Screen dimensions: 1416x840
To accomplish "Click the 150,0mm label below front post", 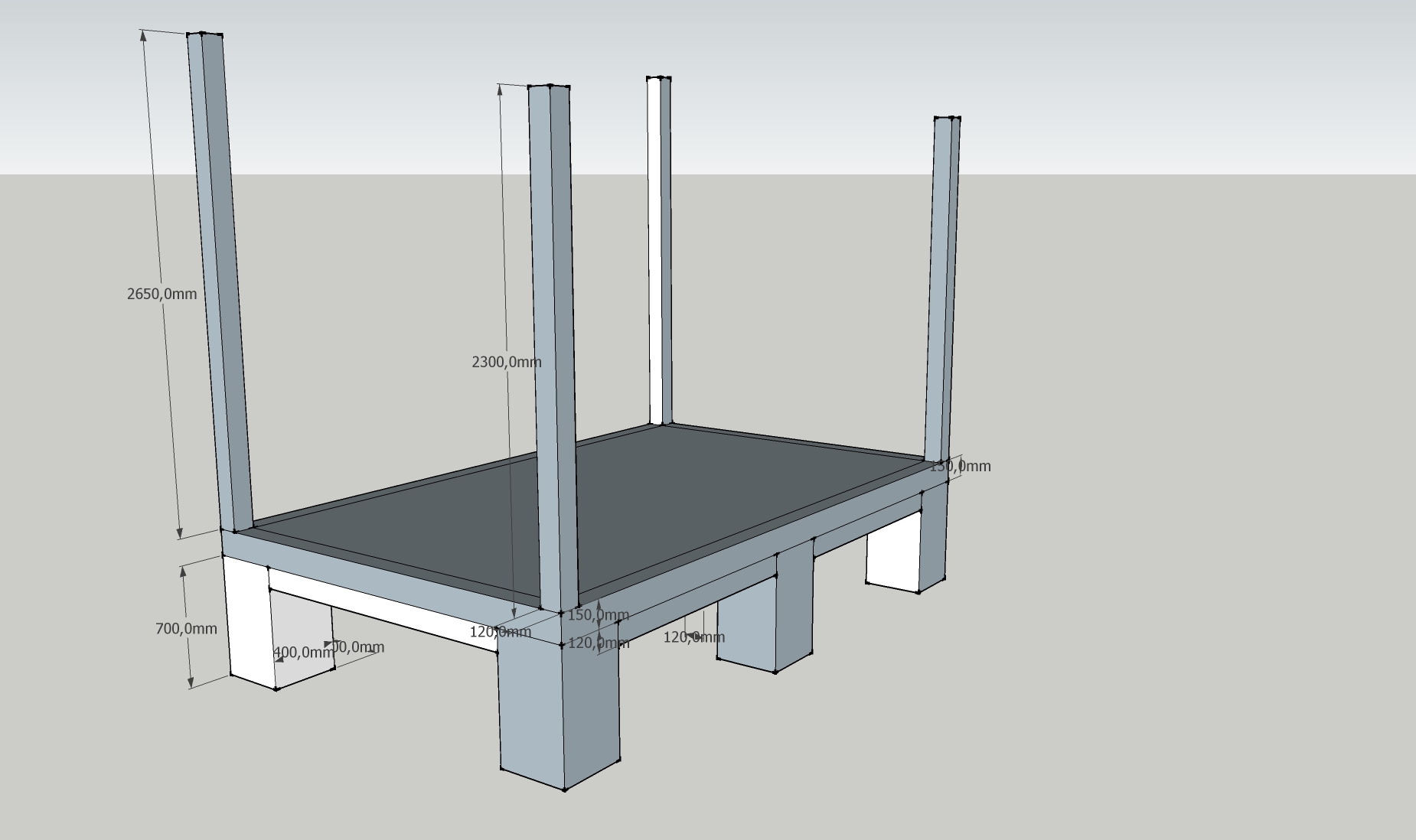I will 599,614.
